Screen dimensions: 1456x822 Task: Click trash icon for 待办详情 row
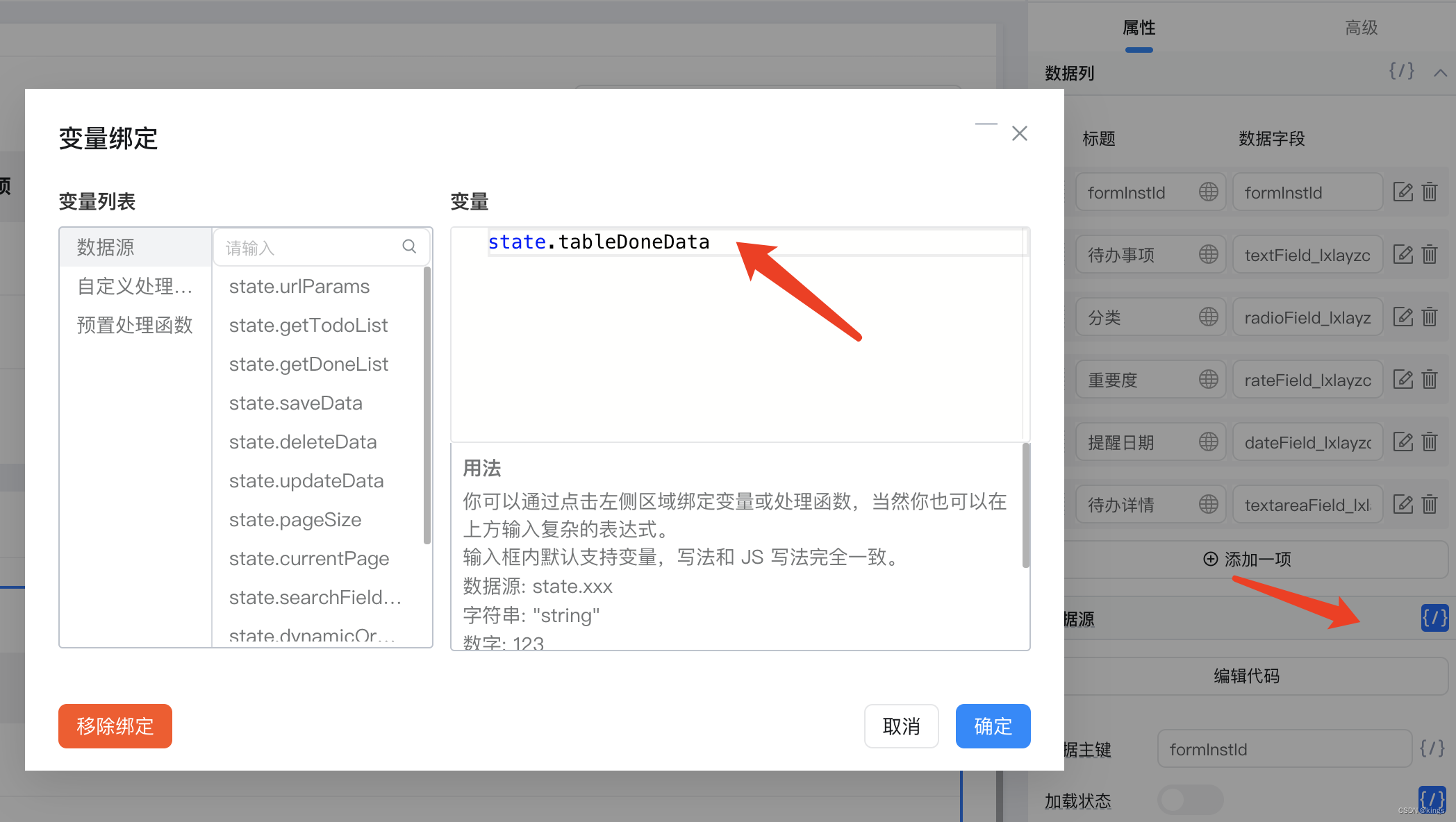1430,505
